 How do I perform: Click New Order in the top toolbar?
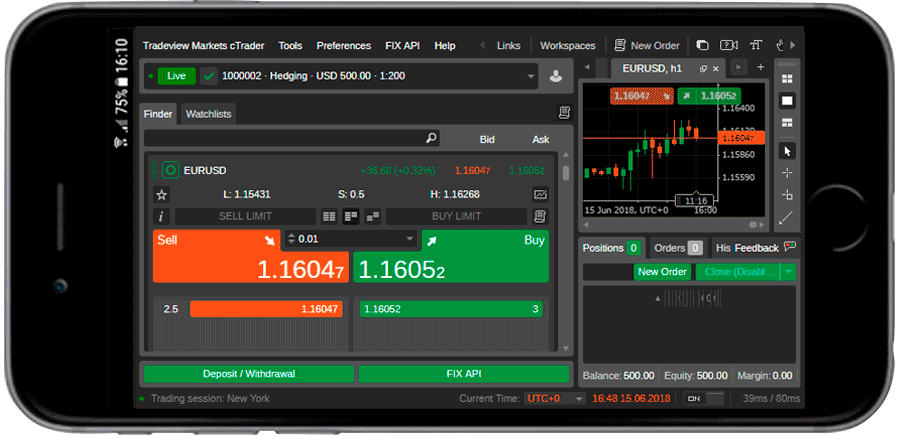click(647, 45)
